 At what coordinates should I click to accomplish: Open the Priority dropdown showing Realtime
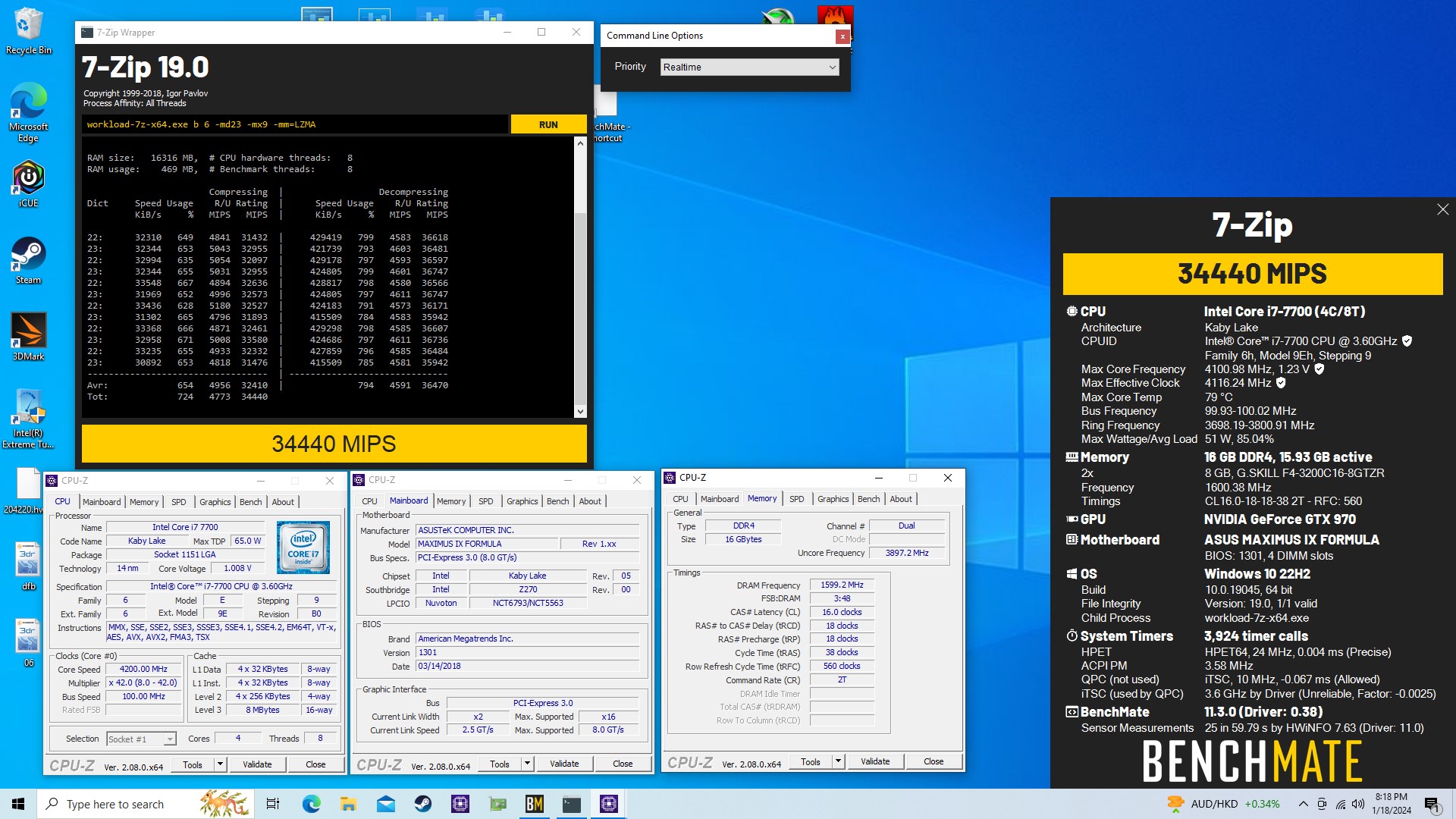tap(749, 67)
